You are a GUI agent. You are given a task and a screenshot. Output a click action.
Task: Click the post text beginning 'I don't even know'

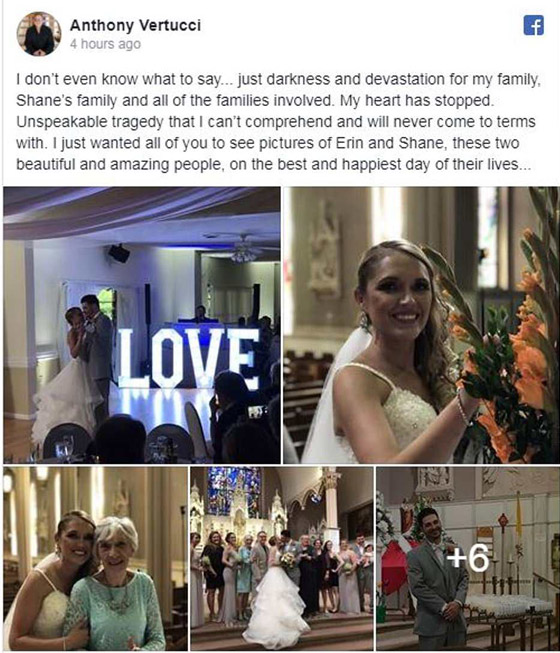278,122
